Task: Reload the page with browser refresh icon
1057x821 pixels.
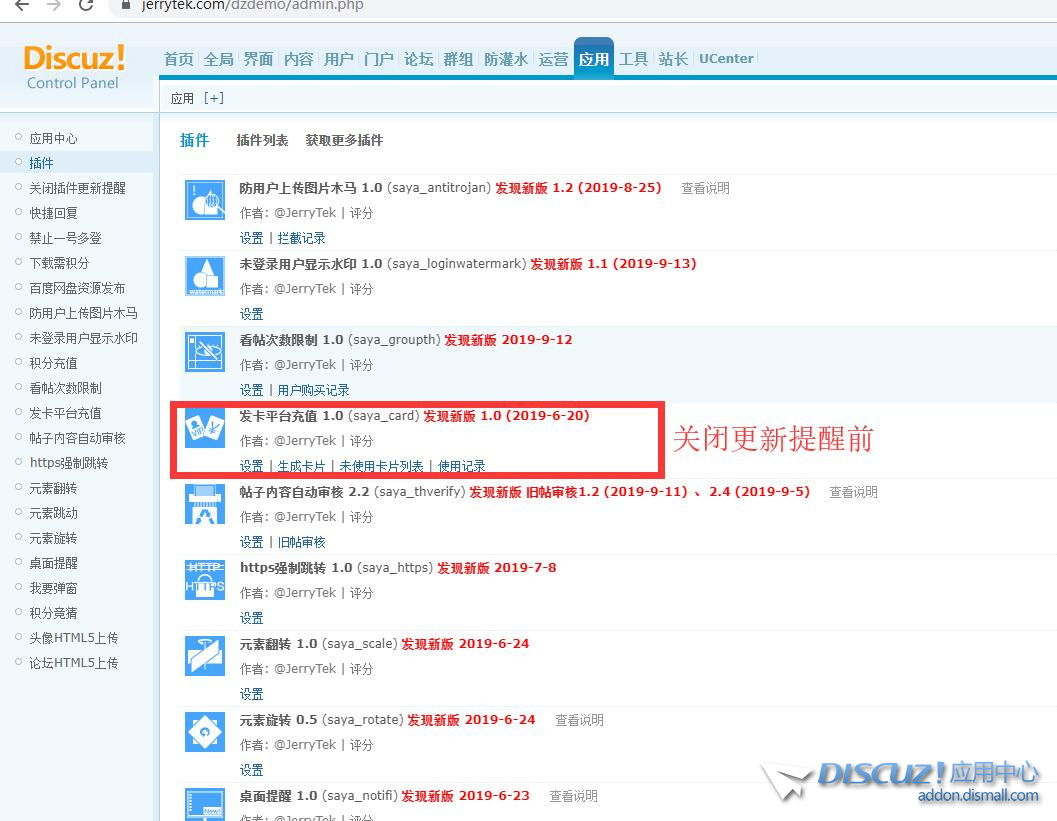Action: click(86, 5)
